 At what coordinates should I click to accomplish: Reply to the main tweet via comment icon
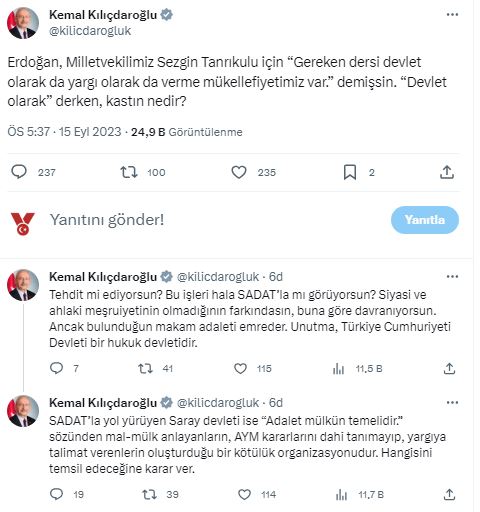19,172
